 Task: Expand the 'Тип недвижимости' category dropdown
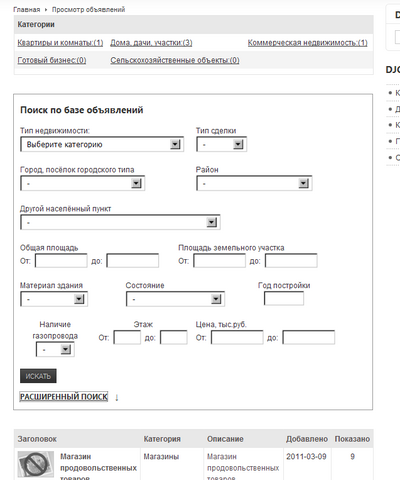pos(102,144)
